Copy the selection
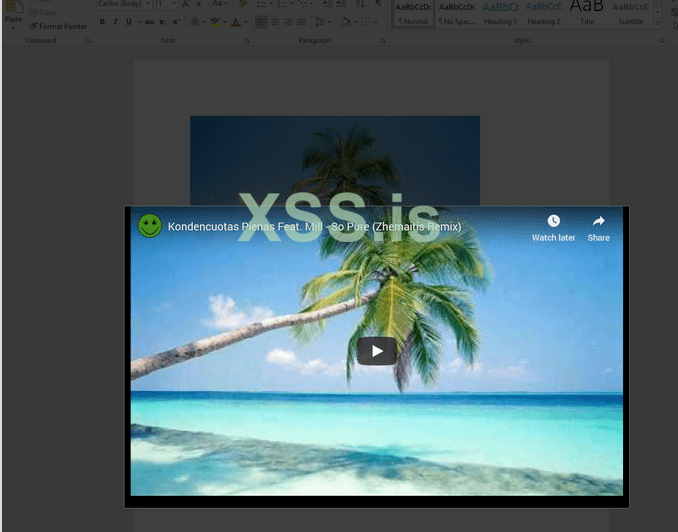Screen dimensions: 678x532 tap(42, 13)
